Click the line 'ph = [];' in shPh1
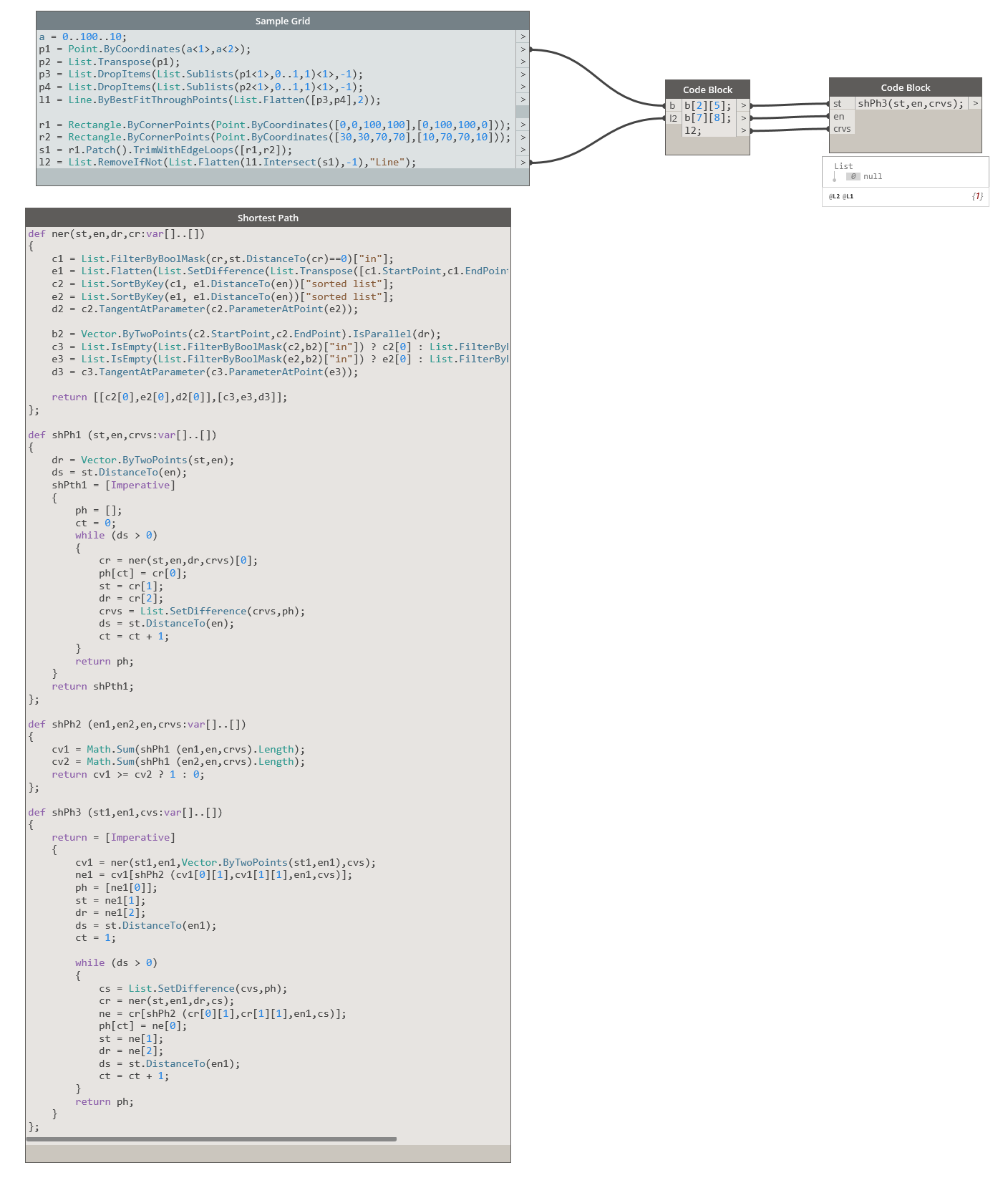This screenshot has height=1193, width=1008. 99,511
